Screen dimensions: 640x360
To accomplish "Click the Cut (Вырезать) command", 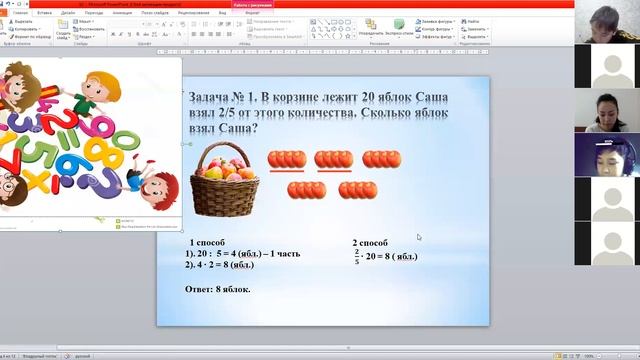I will (20, 22).
